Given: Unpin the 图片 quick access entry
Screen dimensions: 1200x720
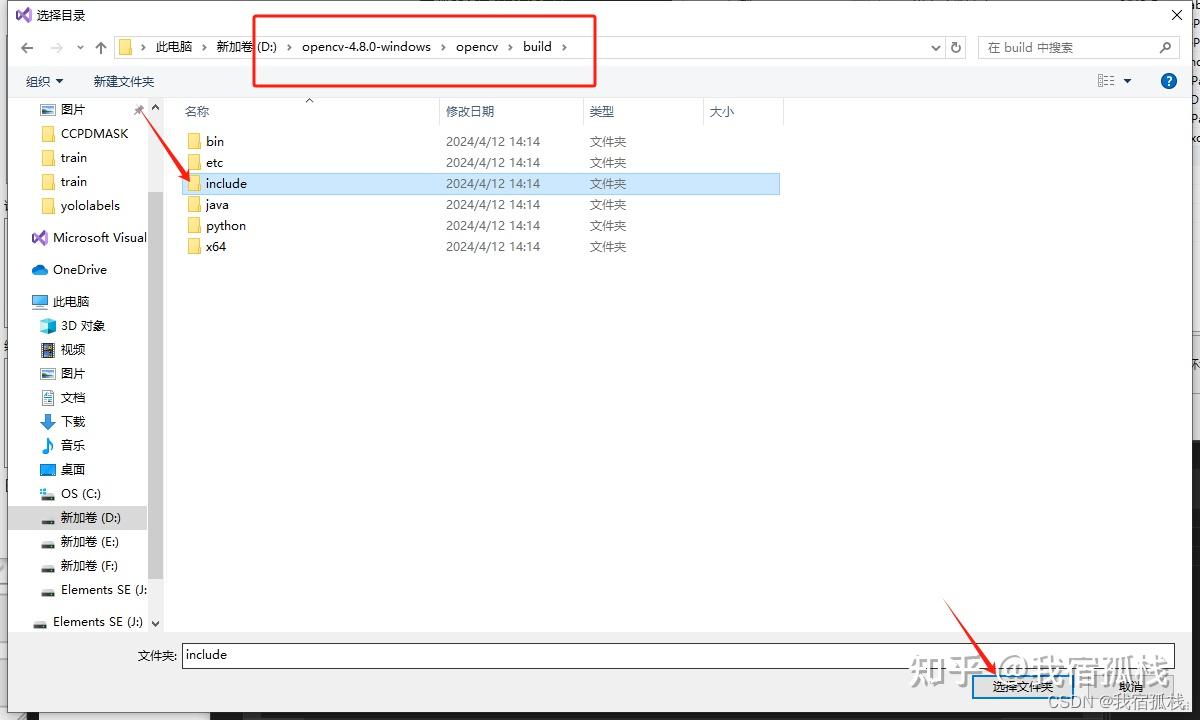Looking at the screenshot, I should 140,111.
